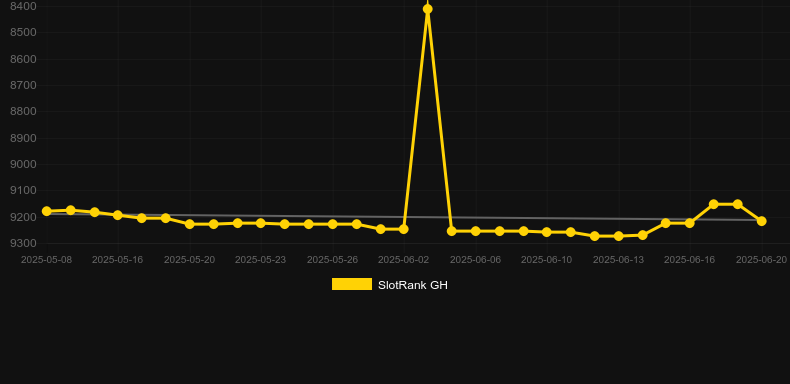This screenshot has height=384, width=790.
Task: Click the SlotRank GH legend label text
Action: point(413,285)
